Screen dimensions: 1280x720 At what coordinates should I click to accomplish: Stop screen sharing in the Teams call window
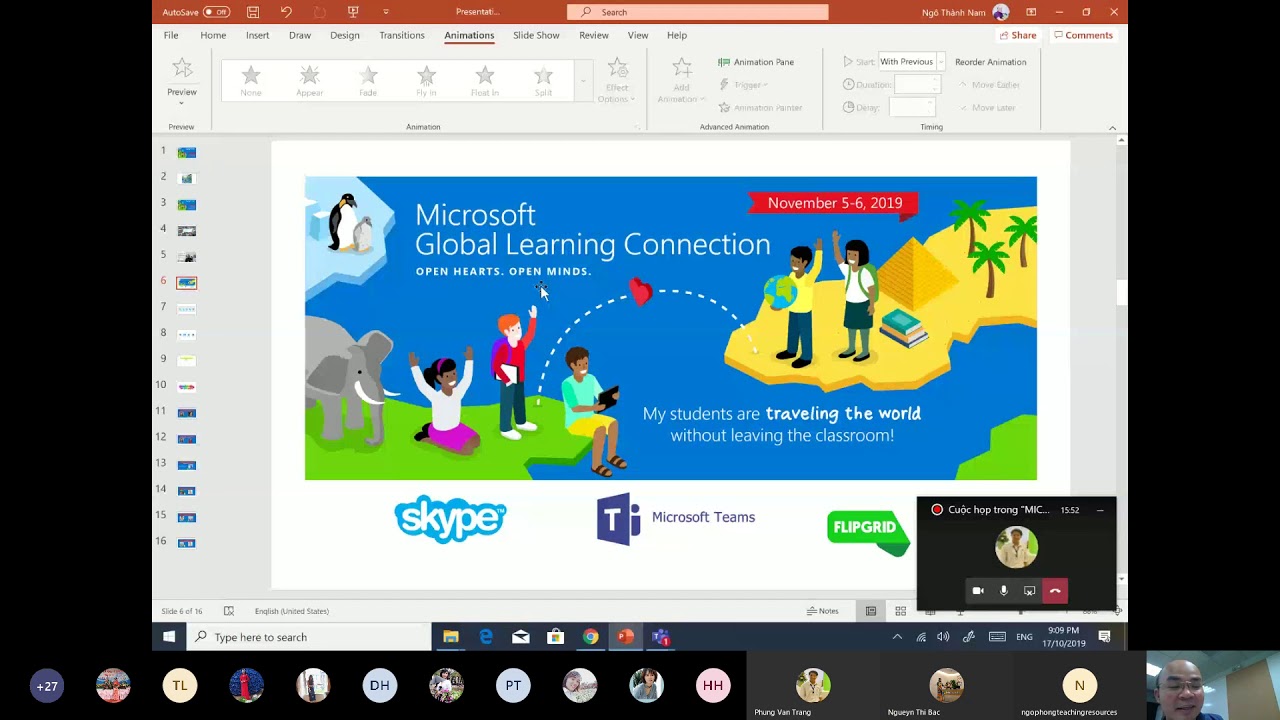tap(1029, 591)
